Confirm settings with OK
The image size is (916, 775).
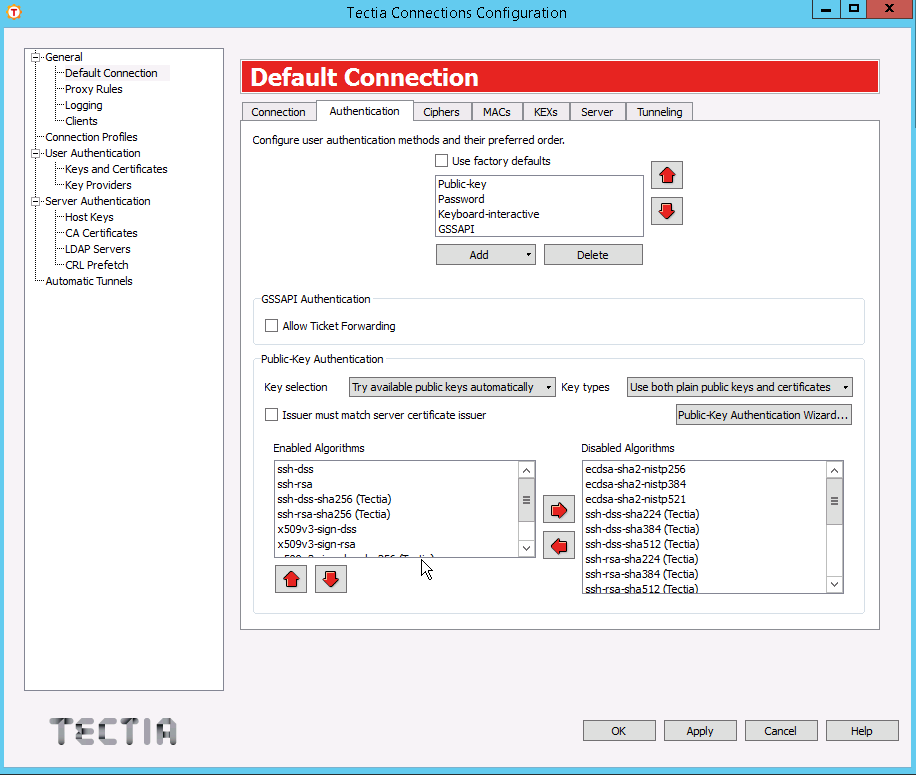(619, 731)
